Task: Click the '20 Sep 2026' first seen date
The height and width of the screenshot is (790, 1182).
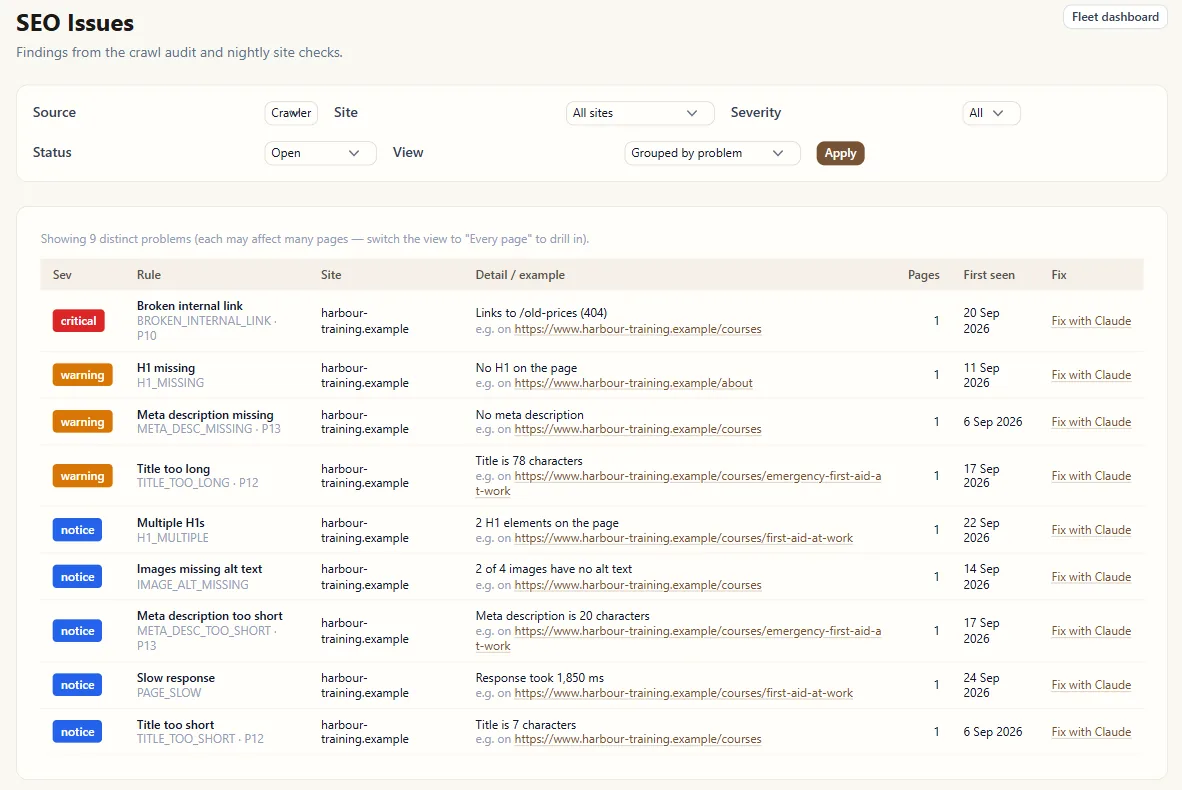Action: (x=981, y=320)
